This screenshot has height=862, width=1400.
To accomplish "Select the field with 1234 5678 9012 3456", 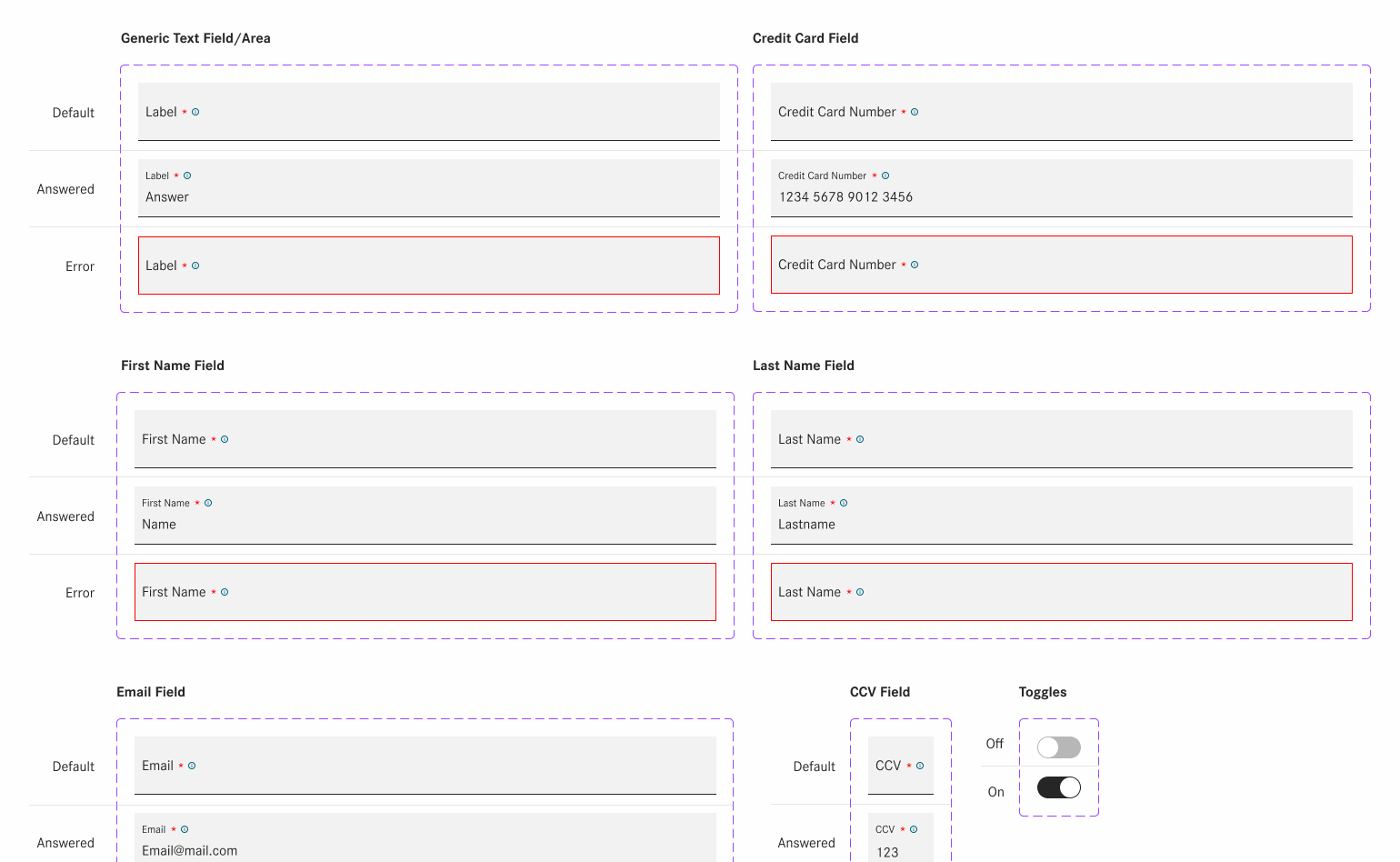I will [x=1061, y=188].
